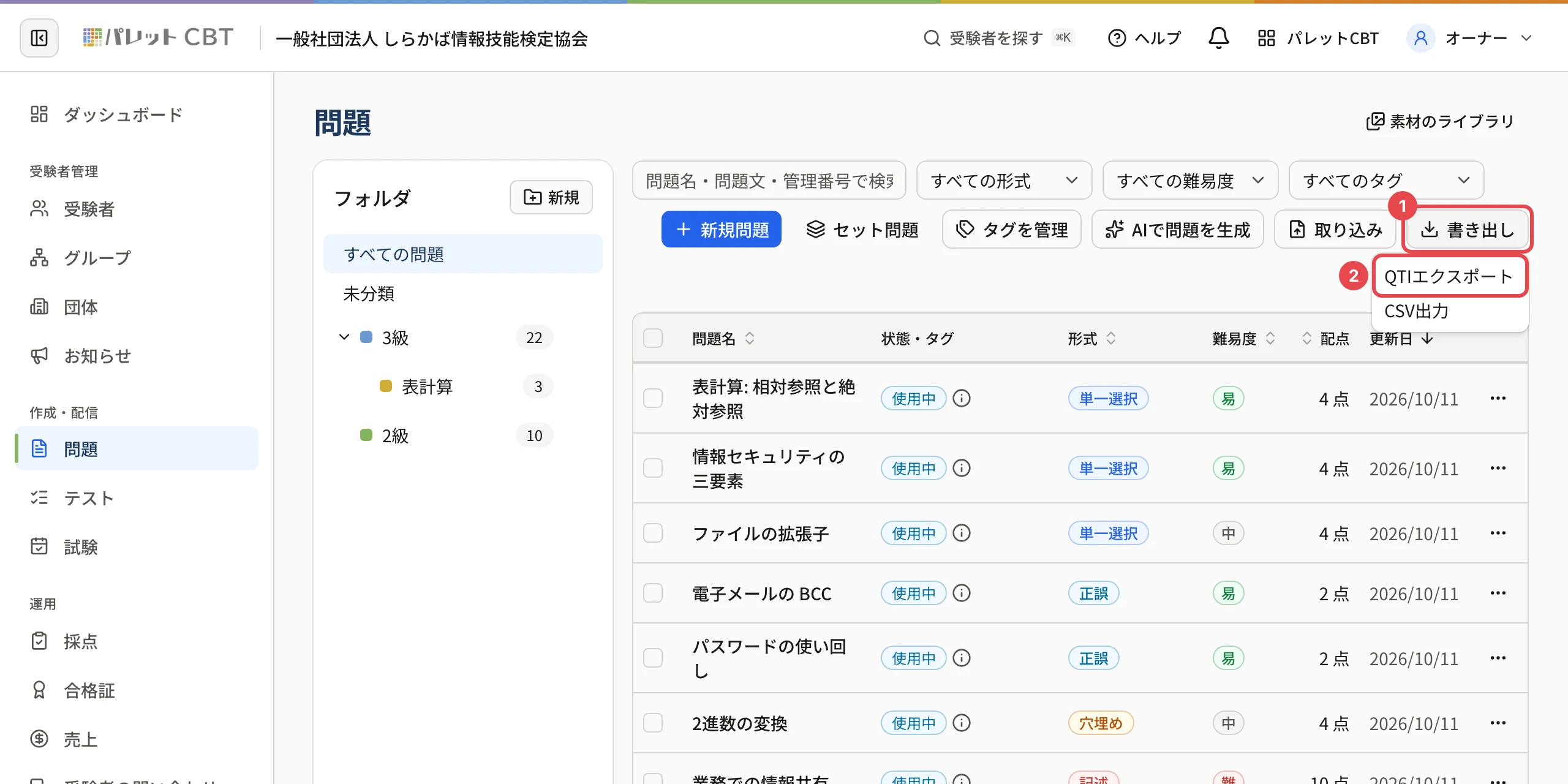Image resolution: width=1568 pixels, height=784 pixels.
Task: Open グループ in the sidebar
Action: pos(136,258)
